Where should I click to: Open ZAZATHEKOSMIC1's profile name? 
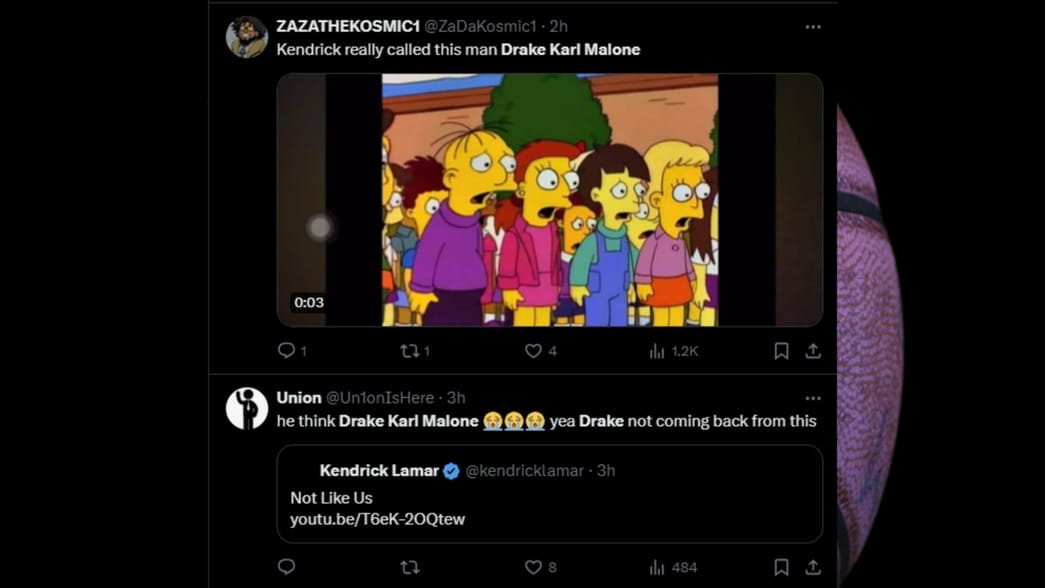[347, 26]
